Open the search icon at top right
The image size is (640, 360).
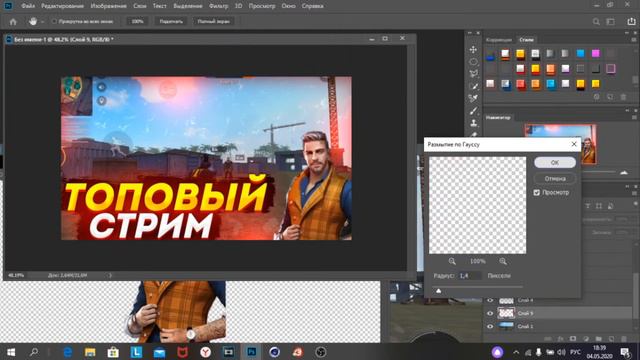point(596,22)
